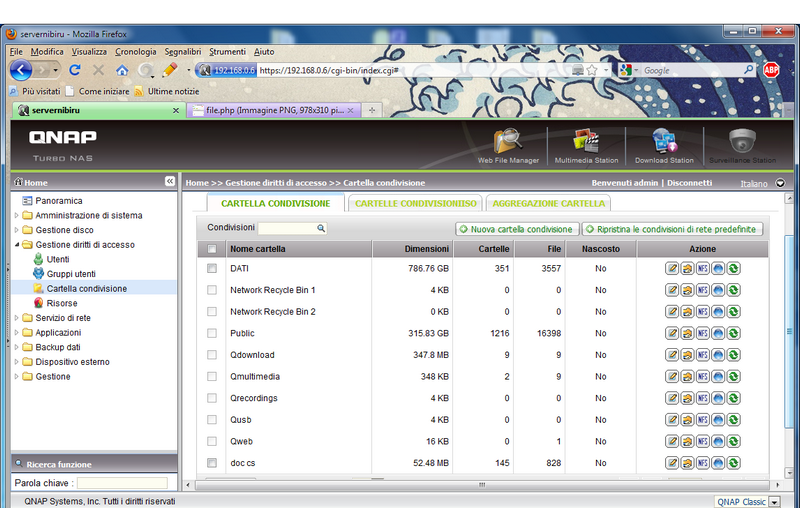Toggle select-all checkbox in table header
This screenshot has height=508, width=800.
tap(211, 249)
